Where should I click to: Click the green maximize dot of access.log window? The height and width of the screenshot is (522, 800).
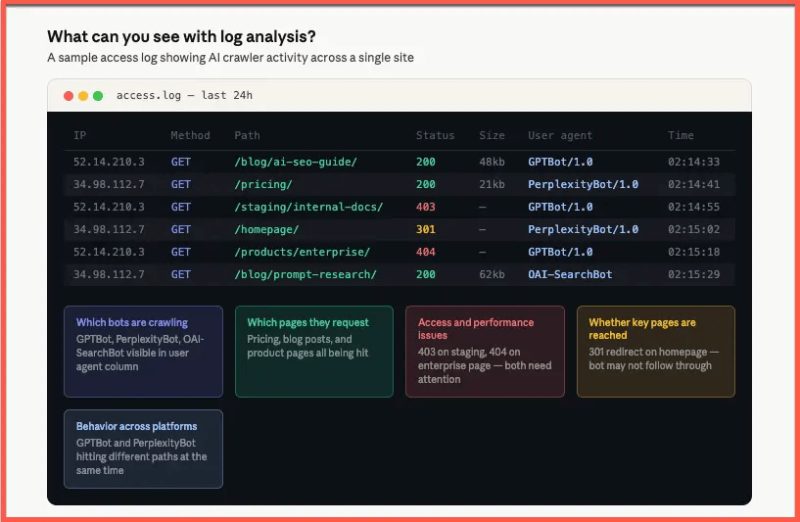pos(98,96)
